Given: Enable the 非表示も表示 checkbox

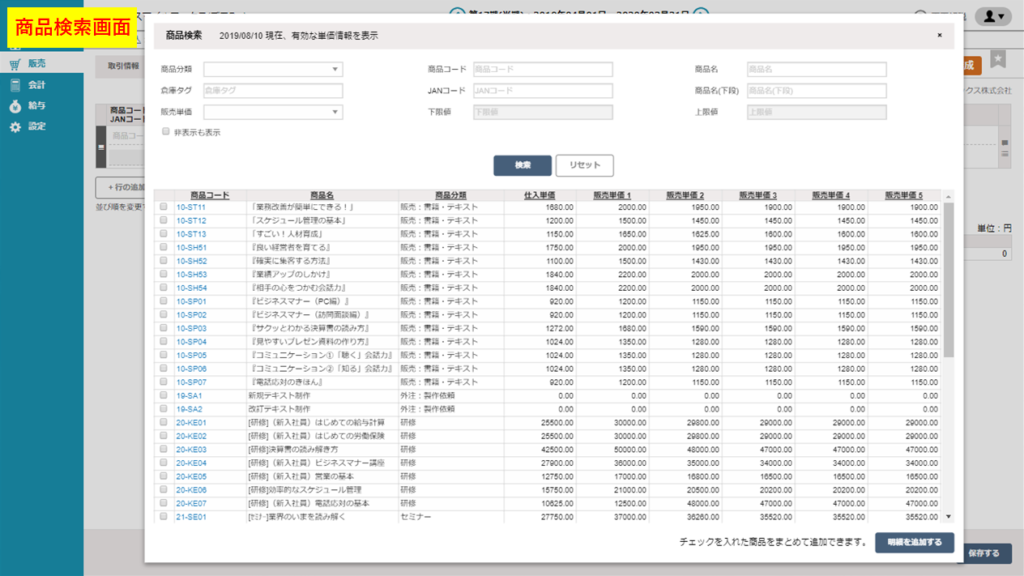Looking at the screenshot, I should [165, 132].
